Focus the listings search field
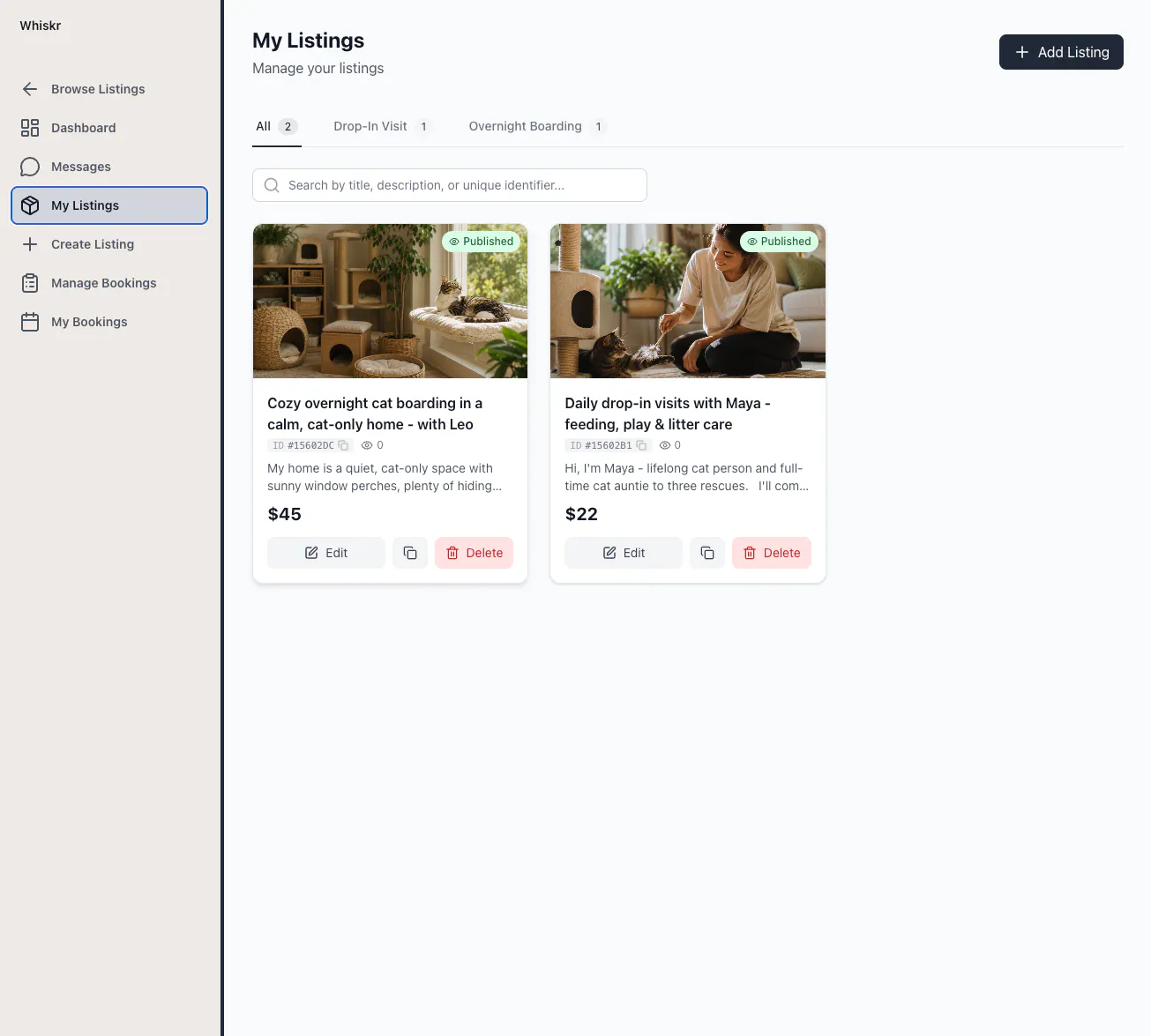Viewport: 1151px width, 1036px height. click(450, 185)
